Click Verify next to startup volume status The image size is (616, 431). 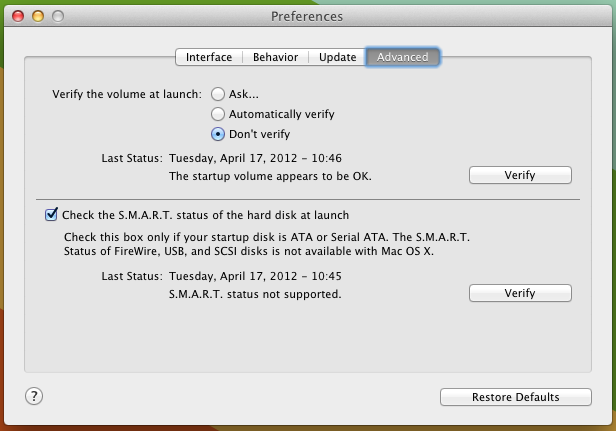click(x=520, y=175)
